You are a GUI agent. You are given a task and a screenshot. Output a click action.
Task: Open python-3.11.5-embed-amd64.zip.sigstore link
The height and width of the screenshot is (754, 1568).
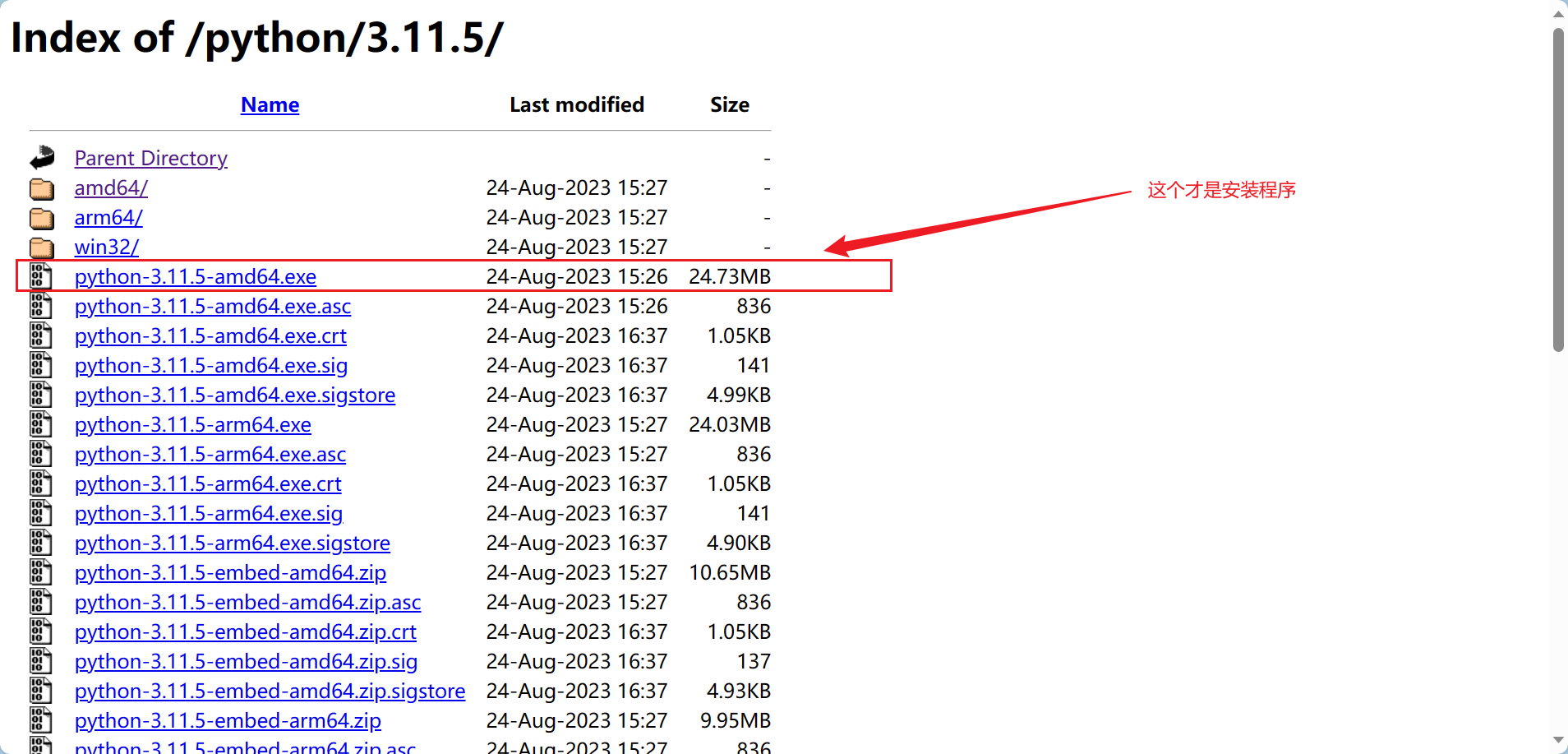270,691
